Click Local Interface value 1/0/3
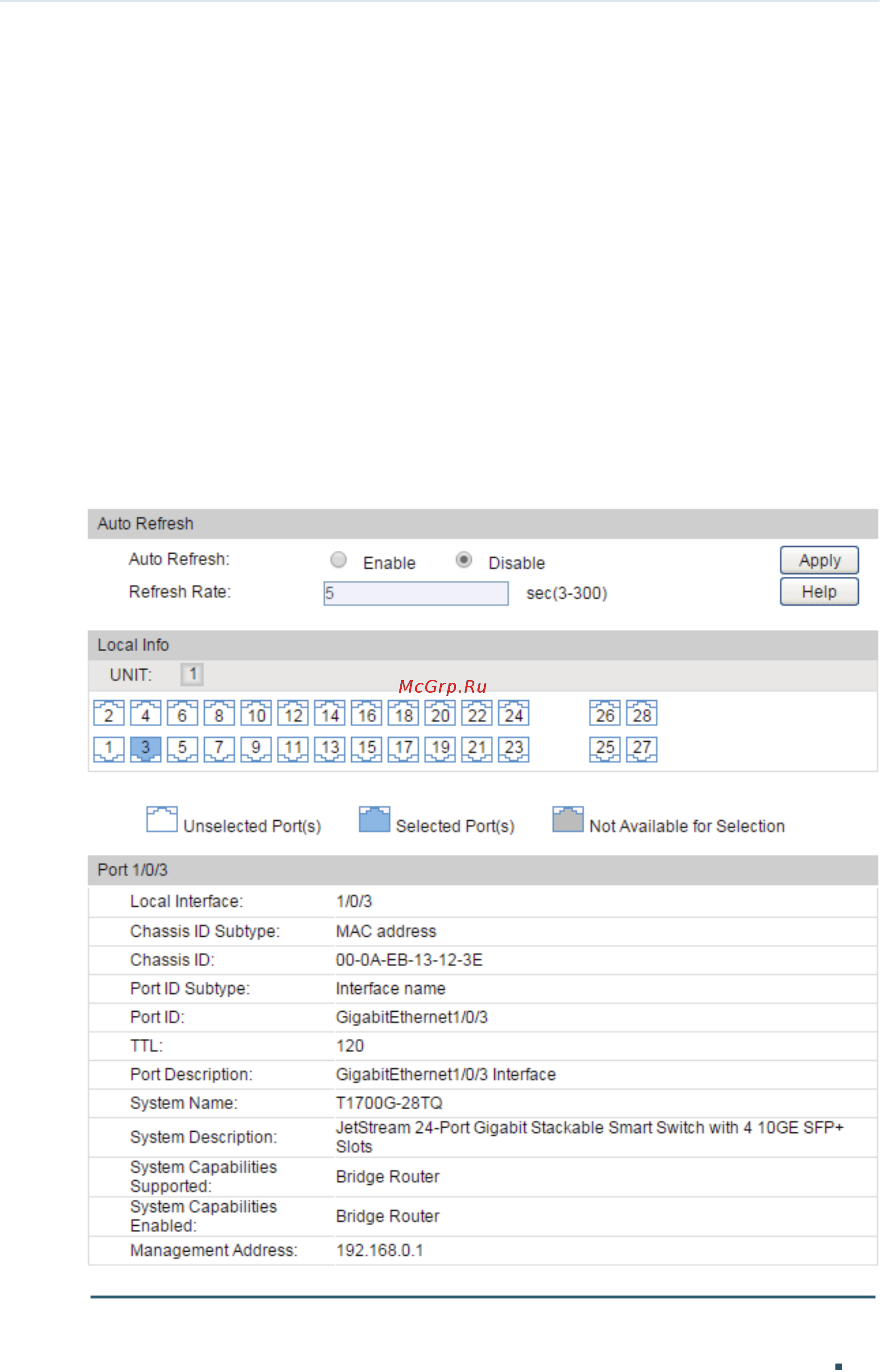Screen dimensions: 880x1372 point(354,901)
